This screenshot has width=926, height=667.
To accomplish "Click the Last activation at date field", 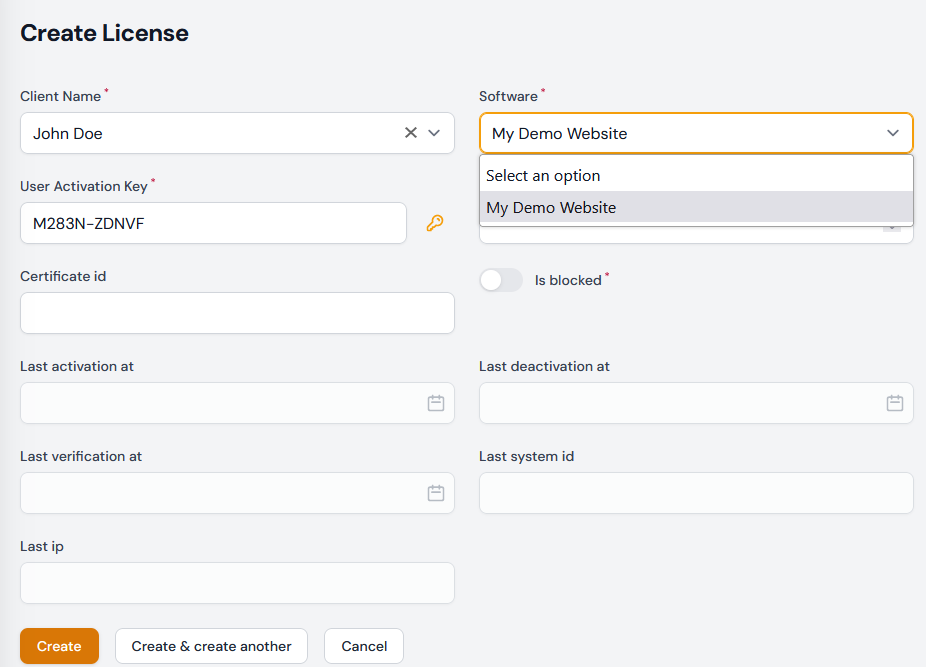I will click(220, 403).
